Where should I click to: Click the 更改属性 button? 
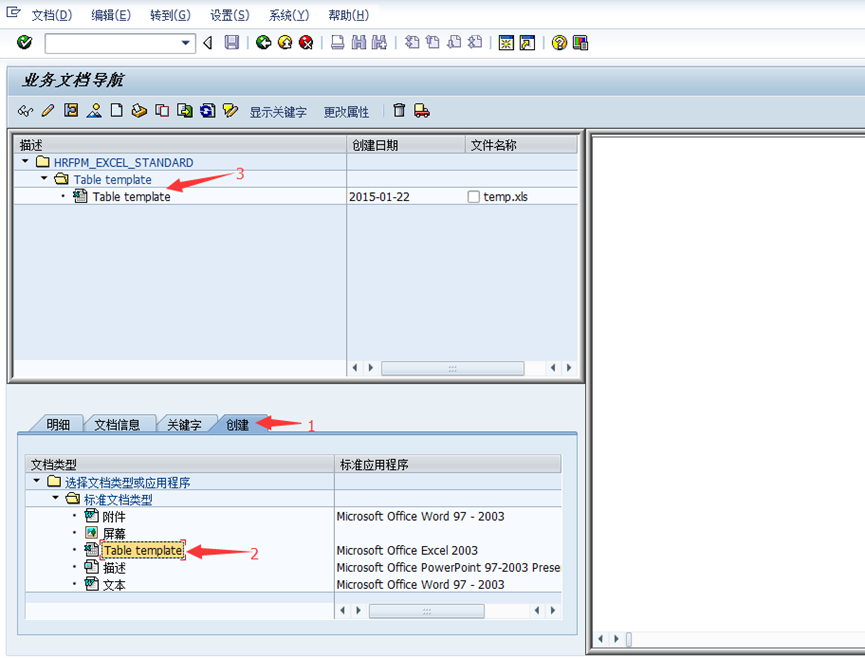coord(346,112)
